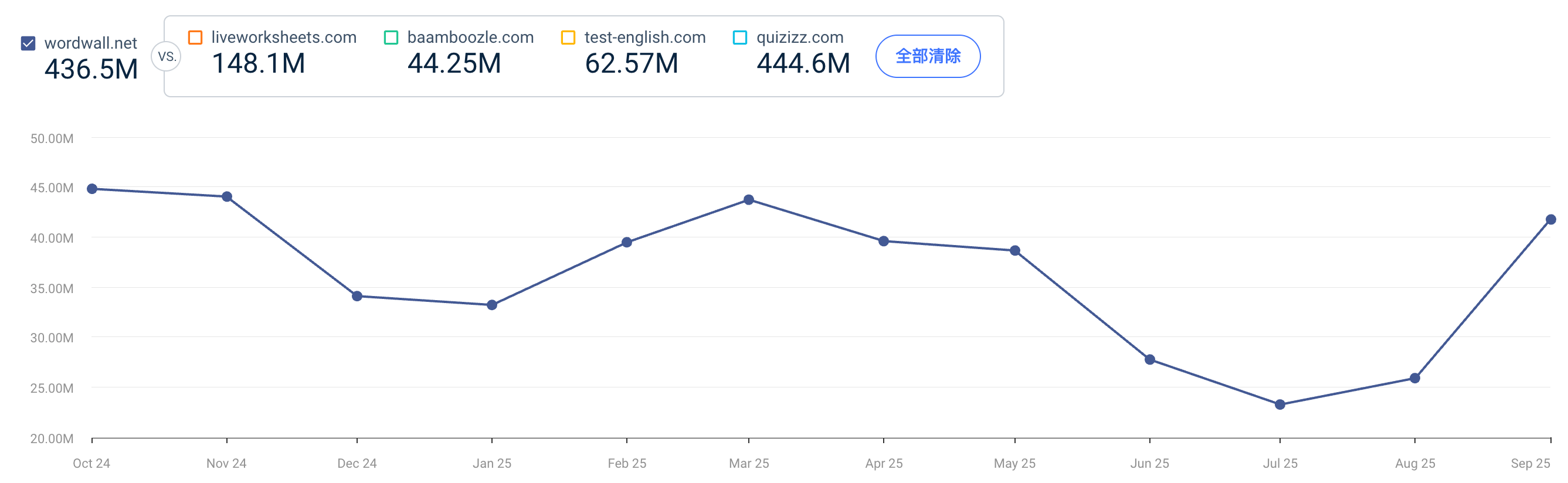The height and width of the screenshot is (483, 1568).
Task: Tick the baamboozle.com checkbox
Action: (x=391, y=38)
